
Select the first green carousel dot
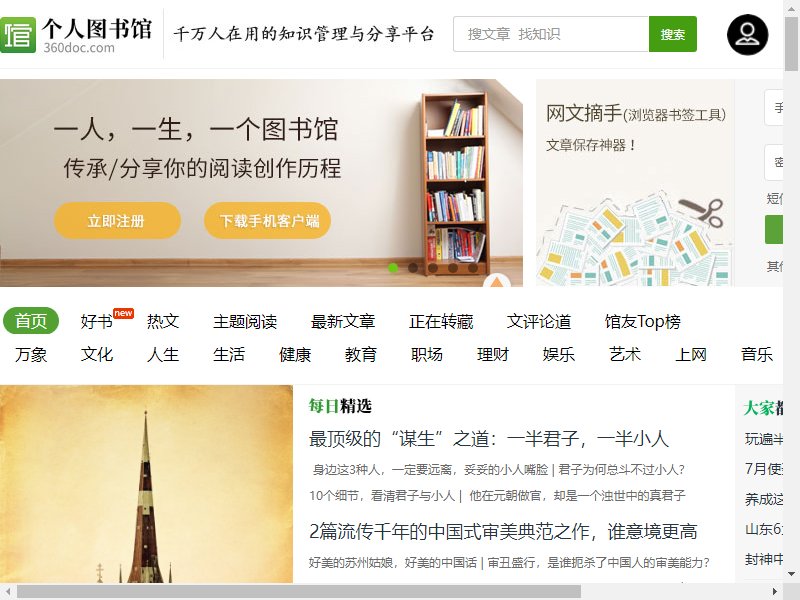pyautogui.click(x=393, y=268)
